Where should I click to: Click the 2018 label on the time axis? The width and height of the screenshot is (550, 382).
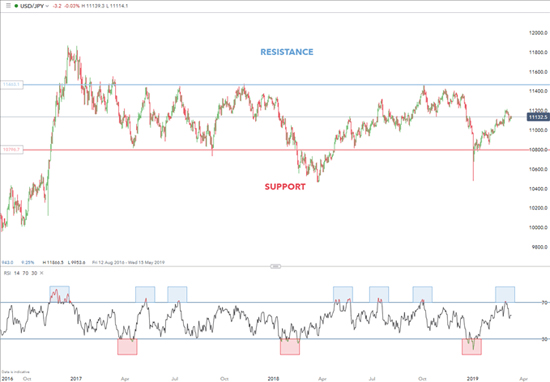pyautogui.click(x=273, y=378)
